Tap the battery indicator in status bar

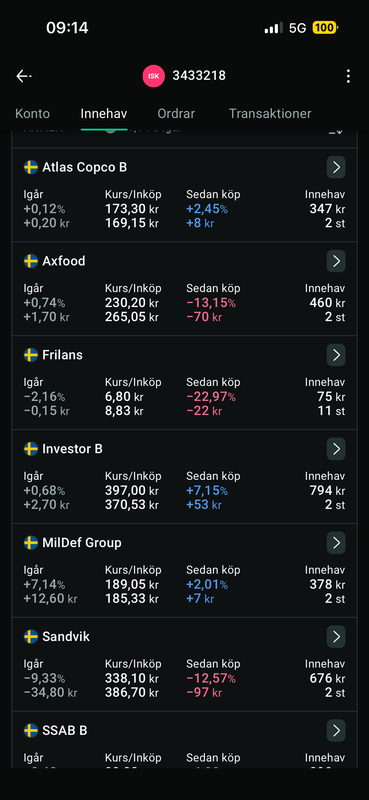[325, 28]
